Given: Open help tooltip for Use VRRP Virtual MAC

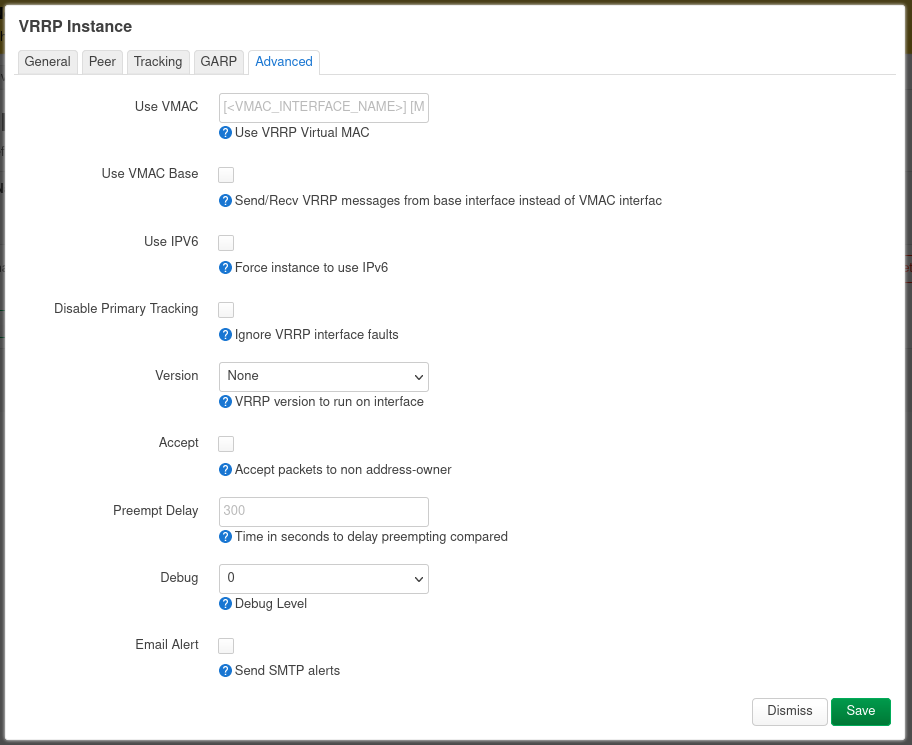Looking at the screenshot, I should pyautogui.click(x=225, y=132).
